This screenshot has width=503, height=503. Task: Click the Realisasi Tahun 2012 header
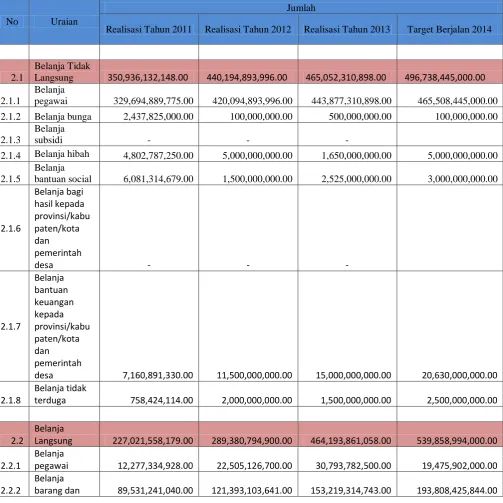(x=248, y=29)
